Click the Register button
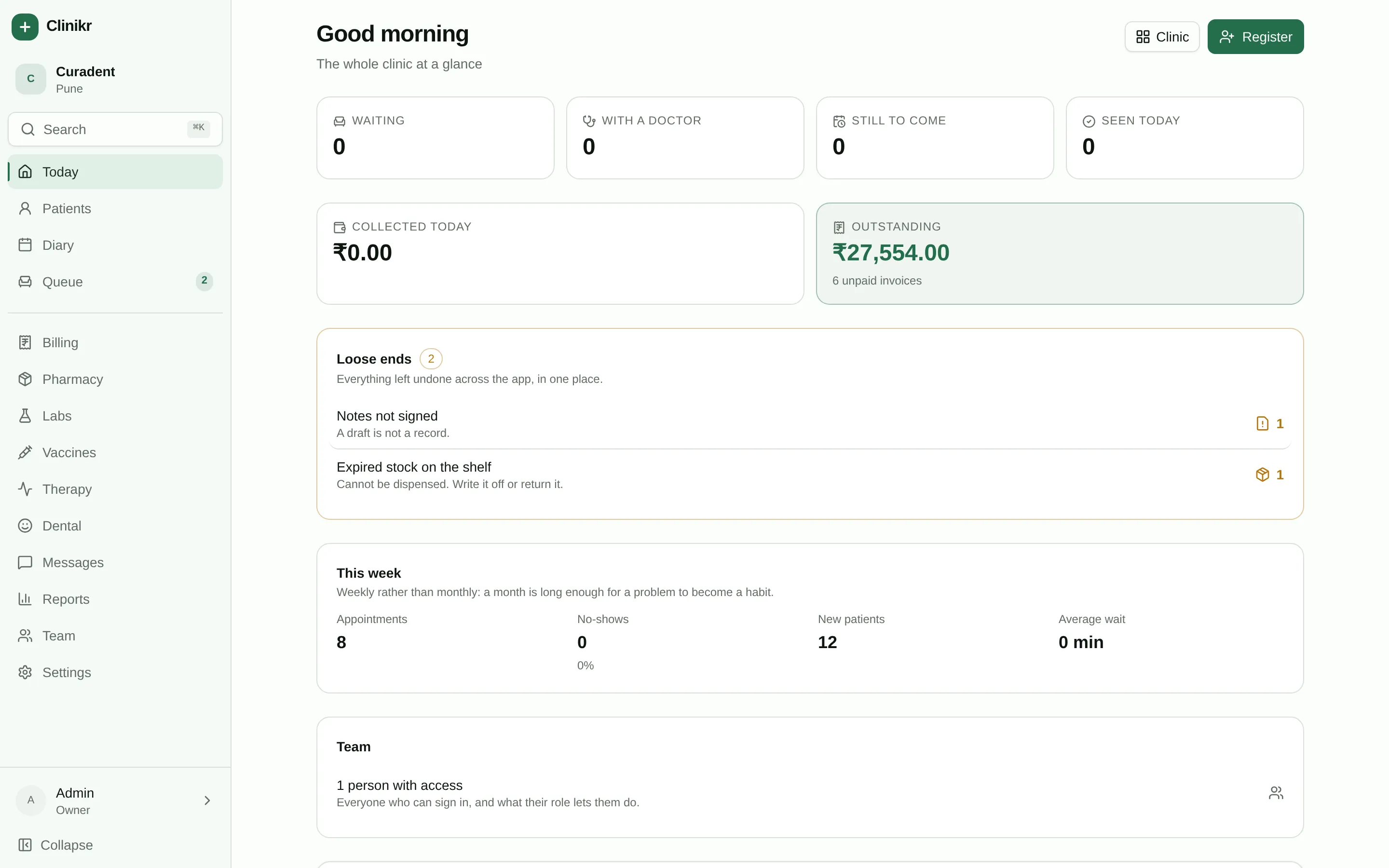 (x=1255, y=37)
